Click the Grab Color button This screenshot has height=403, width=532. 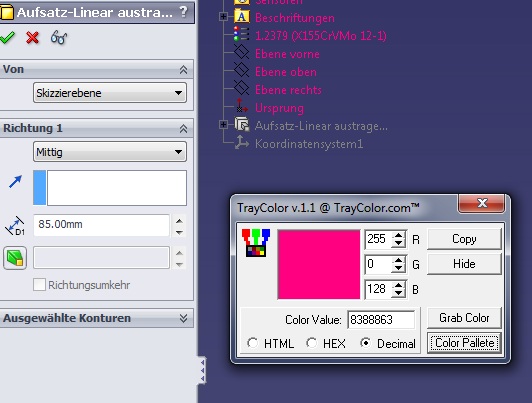point(464,318)
